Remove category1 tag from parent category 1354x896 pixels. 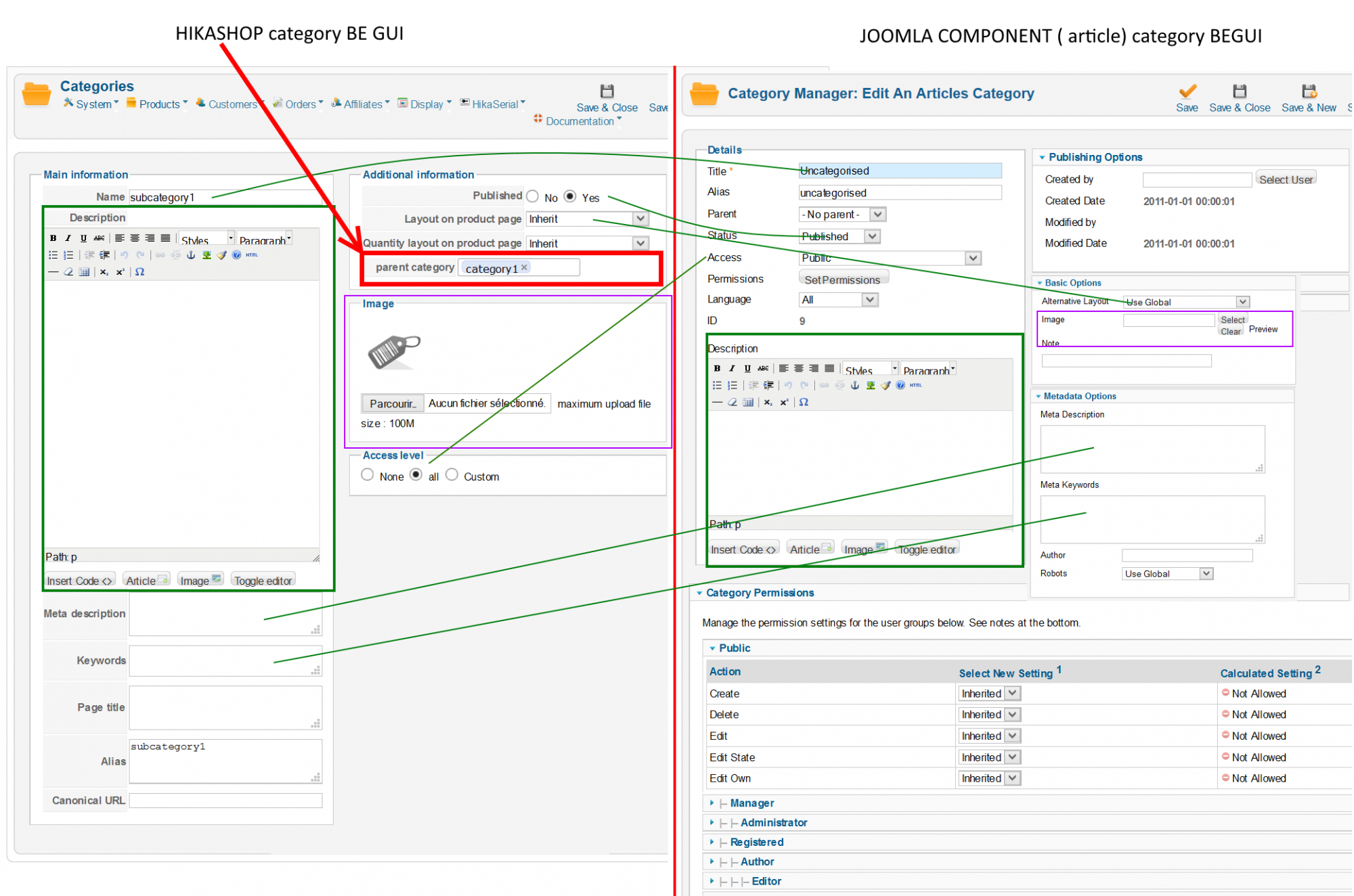524,268
